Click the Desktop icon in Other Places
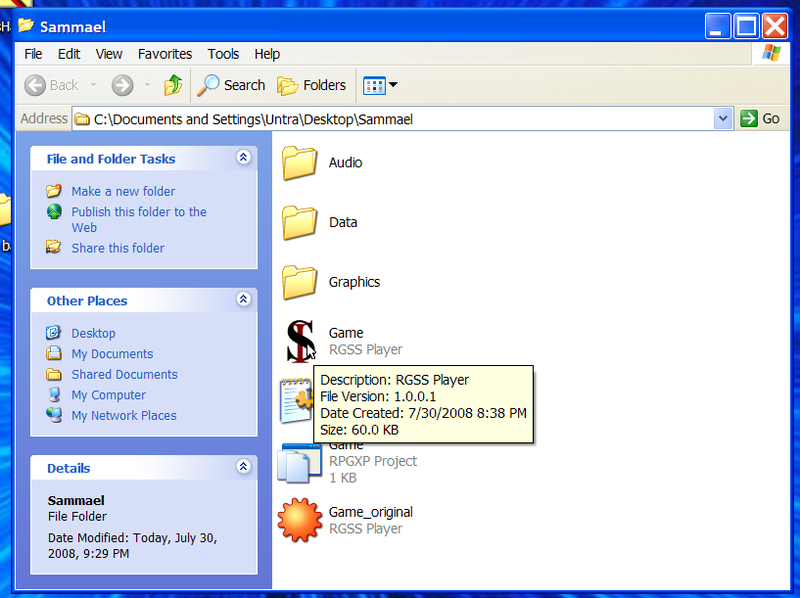This screenshot has width=800, height=598. coord(54,333)
